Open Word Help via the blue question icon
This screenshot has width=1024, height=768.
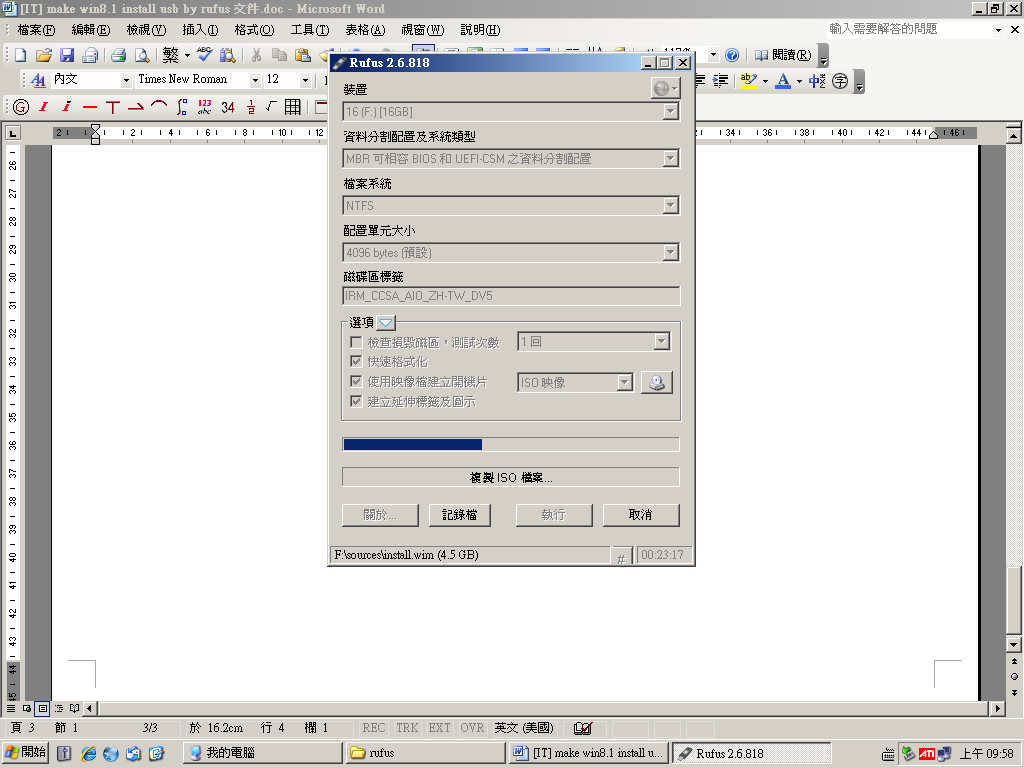(x=732, y=55)
